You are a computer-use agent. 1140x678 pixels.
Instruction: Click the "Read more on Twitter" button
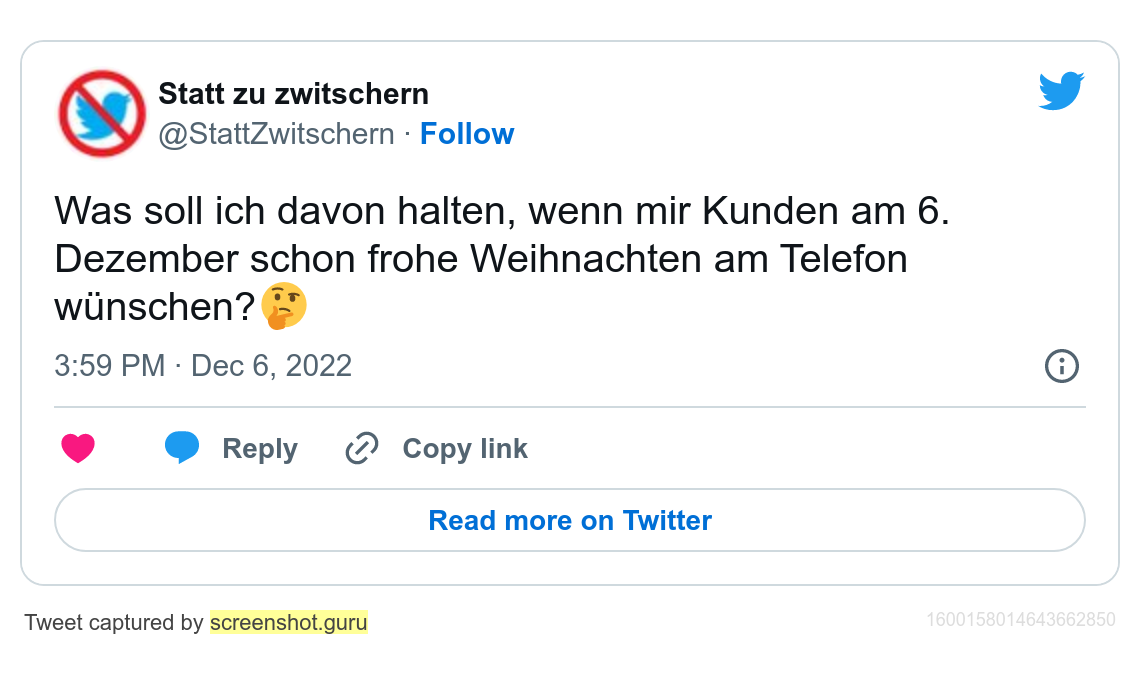pyautogui.click(x=569, y=520)
